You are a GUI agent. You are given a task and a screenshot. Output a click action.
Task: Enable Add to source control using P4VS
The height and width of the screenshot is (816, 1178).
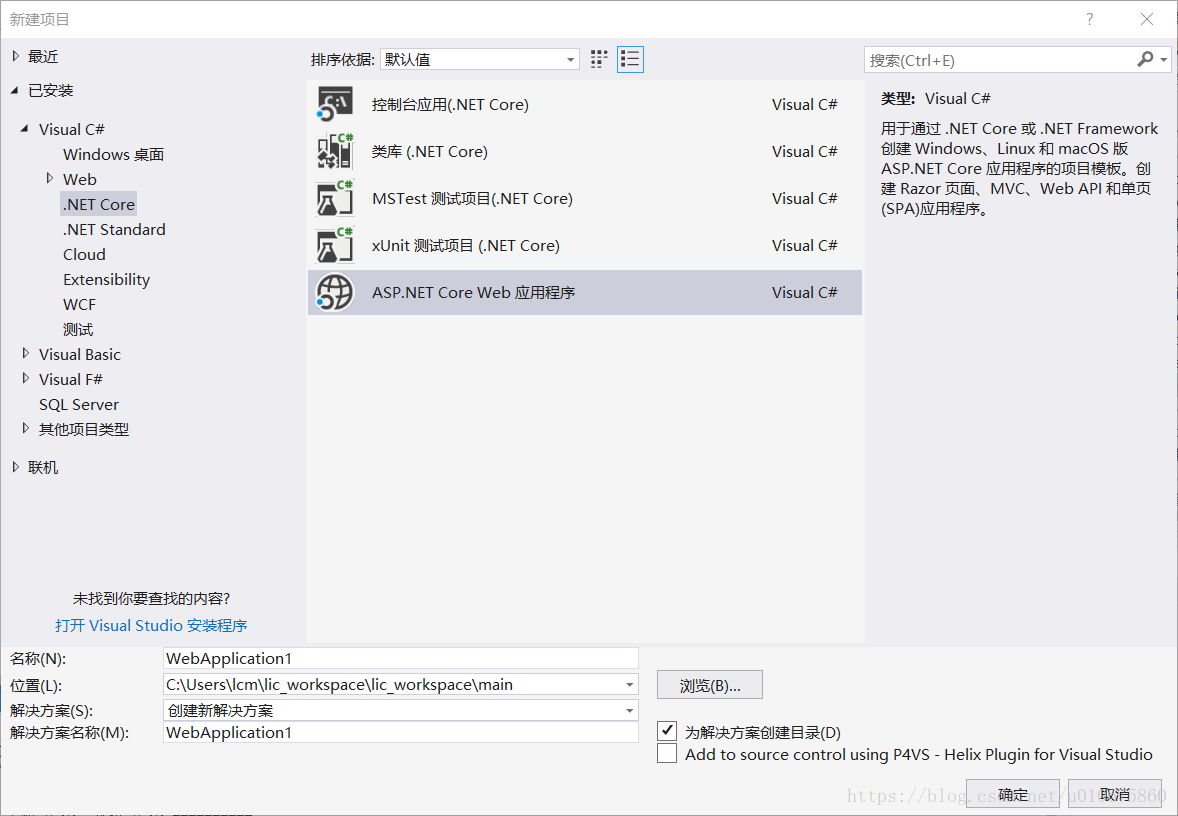click(x=667, y=754)
